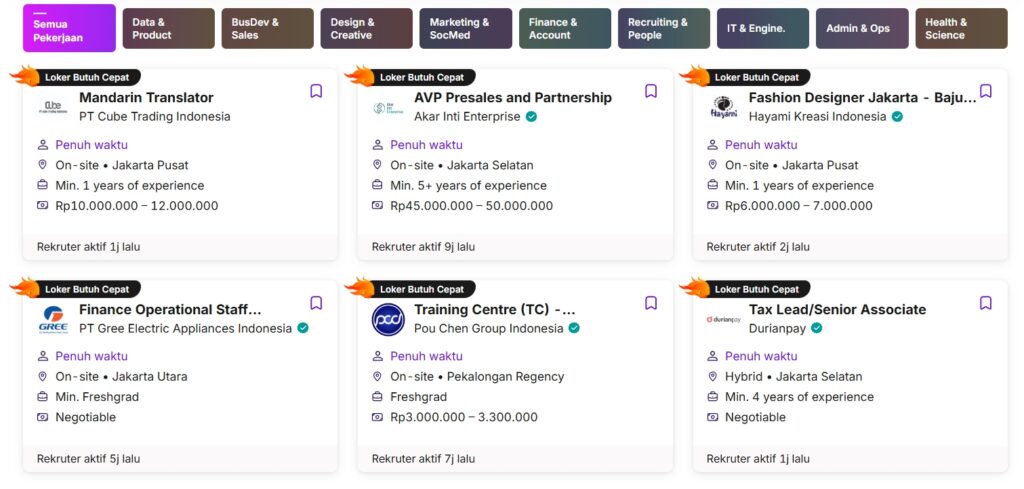Open Tax Lead/Senior Associate job title
This screenshot has height=489, width=1024.
point(837,309)
